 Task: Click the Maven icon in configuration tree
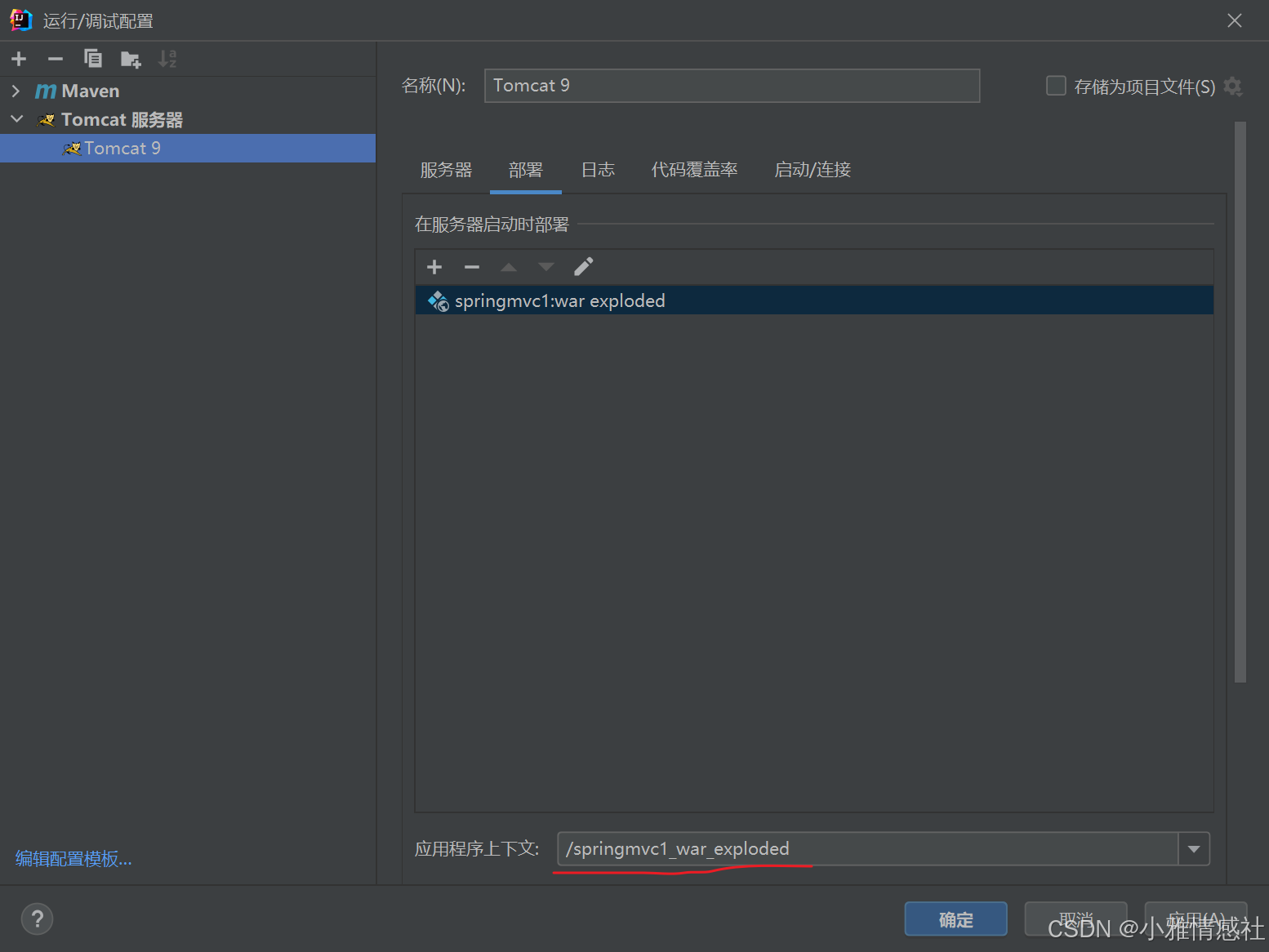(x=46, y=91)
